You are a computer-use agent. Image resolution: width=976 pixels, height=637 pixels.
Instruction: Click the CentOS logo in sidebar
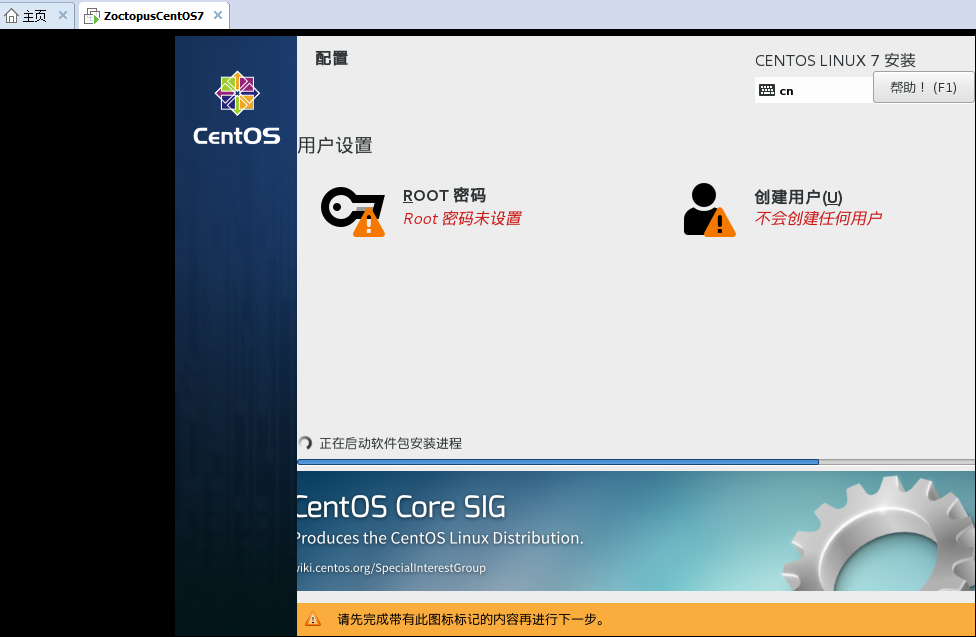237,109
